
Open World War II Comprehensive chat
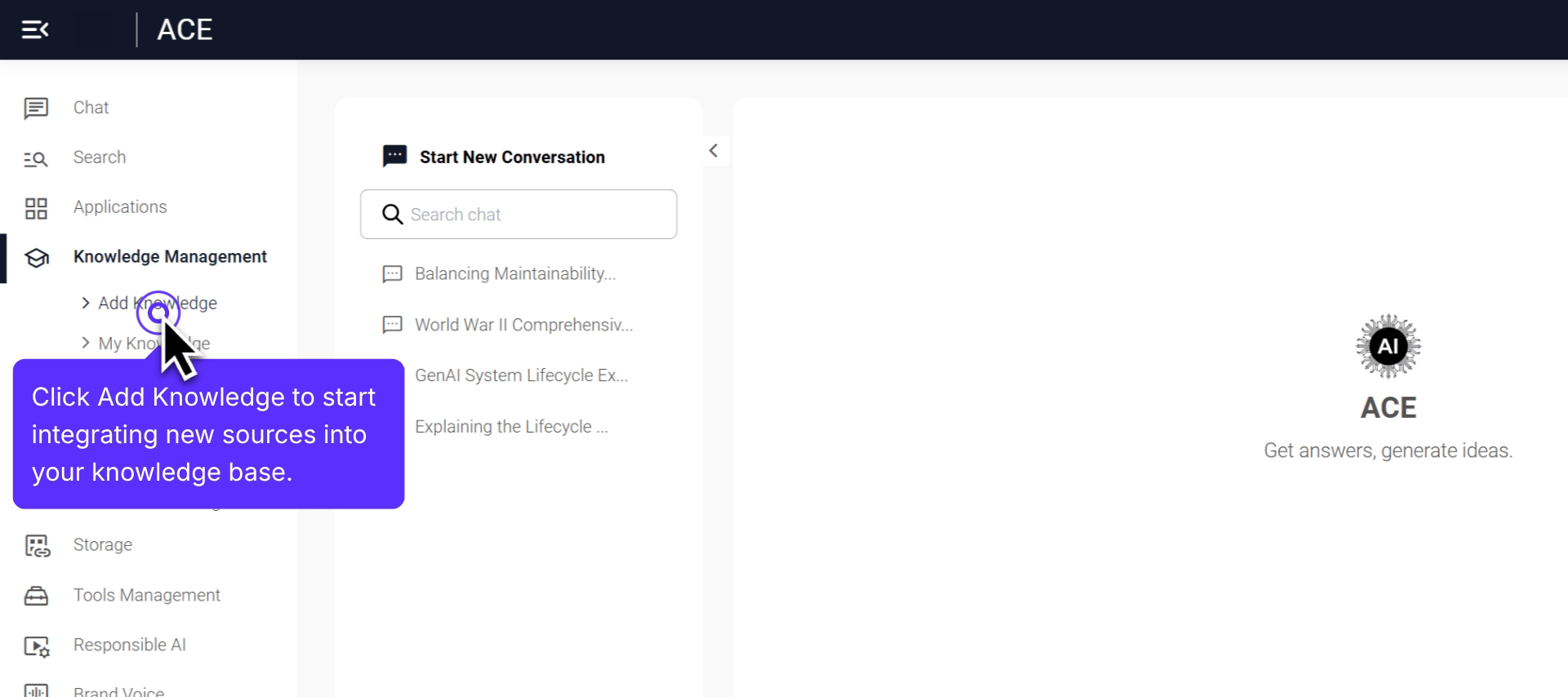tap(523, 326)
